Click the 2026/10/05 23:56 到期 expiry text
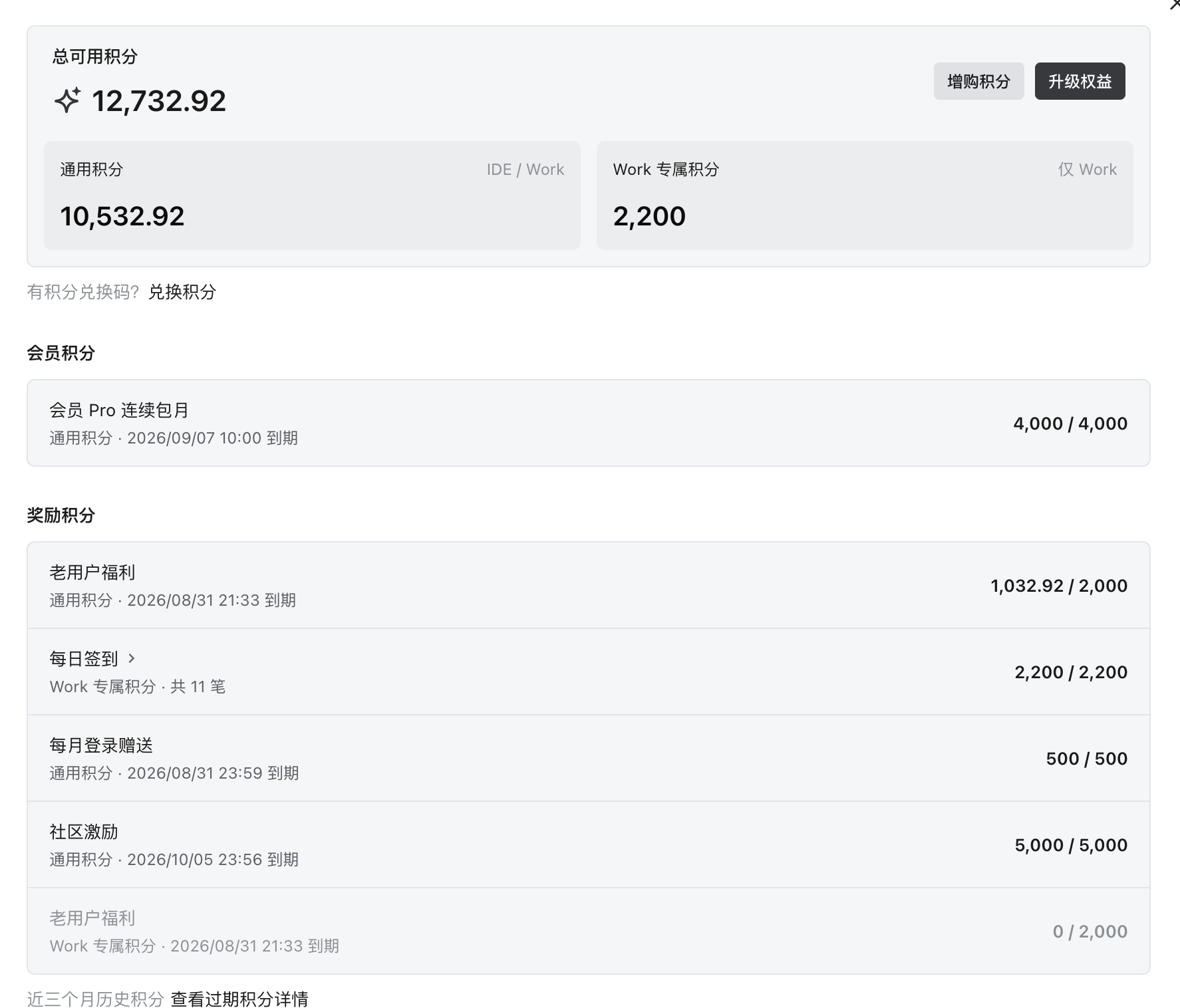1180x1008 pixels. [213, 860]
